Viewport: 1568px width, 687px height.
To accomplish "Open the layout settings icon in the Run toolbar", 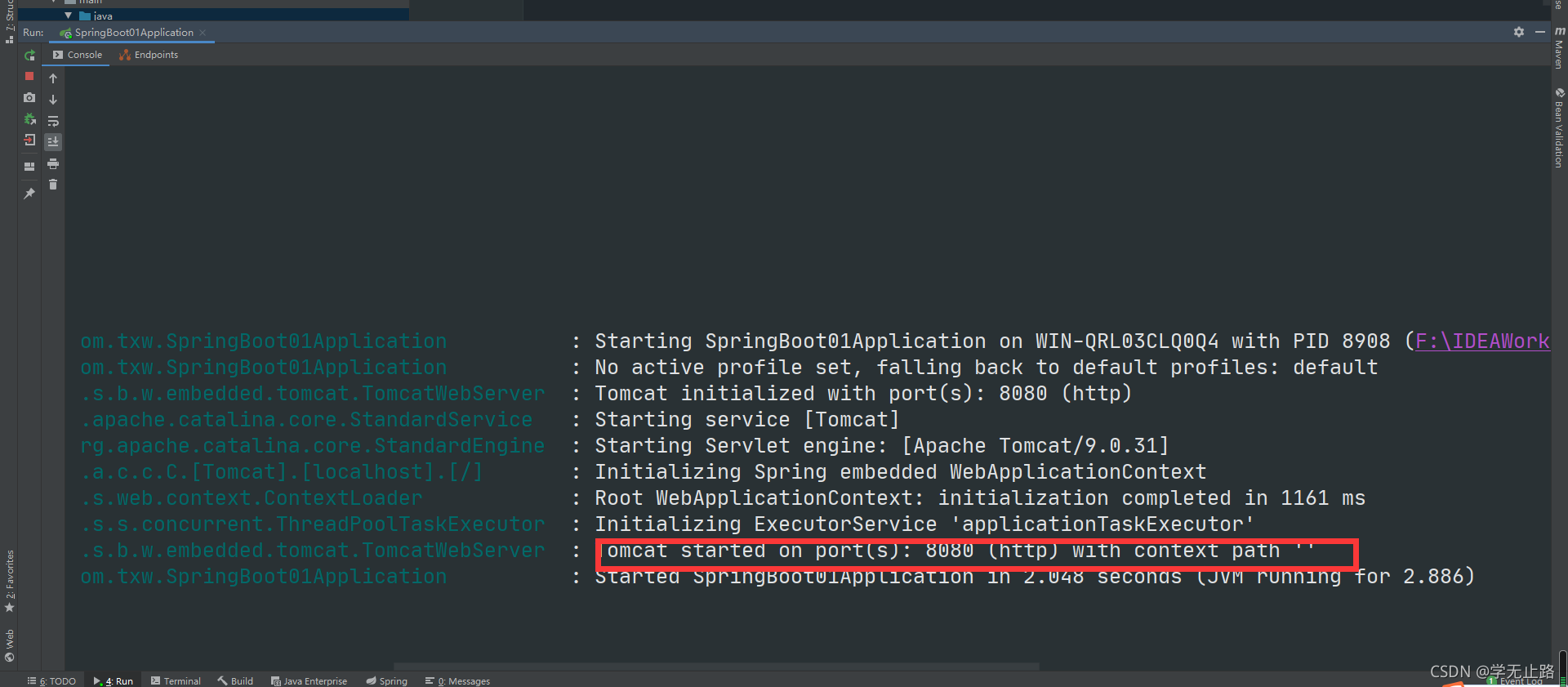I will point(29,166).
